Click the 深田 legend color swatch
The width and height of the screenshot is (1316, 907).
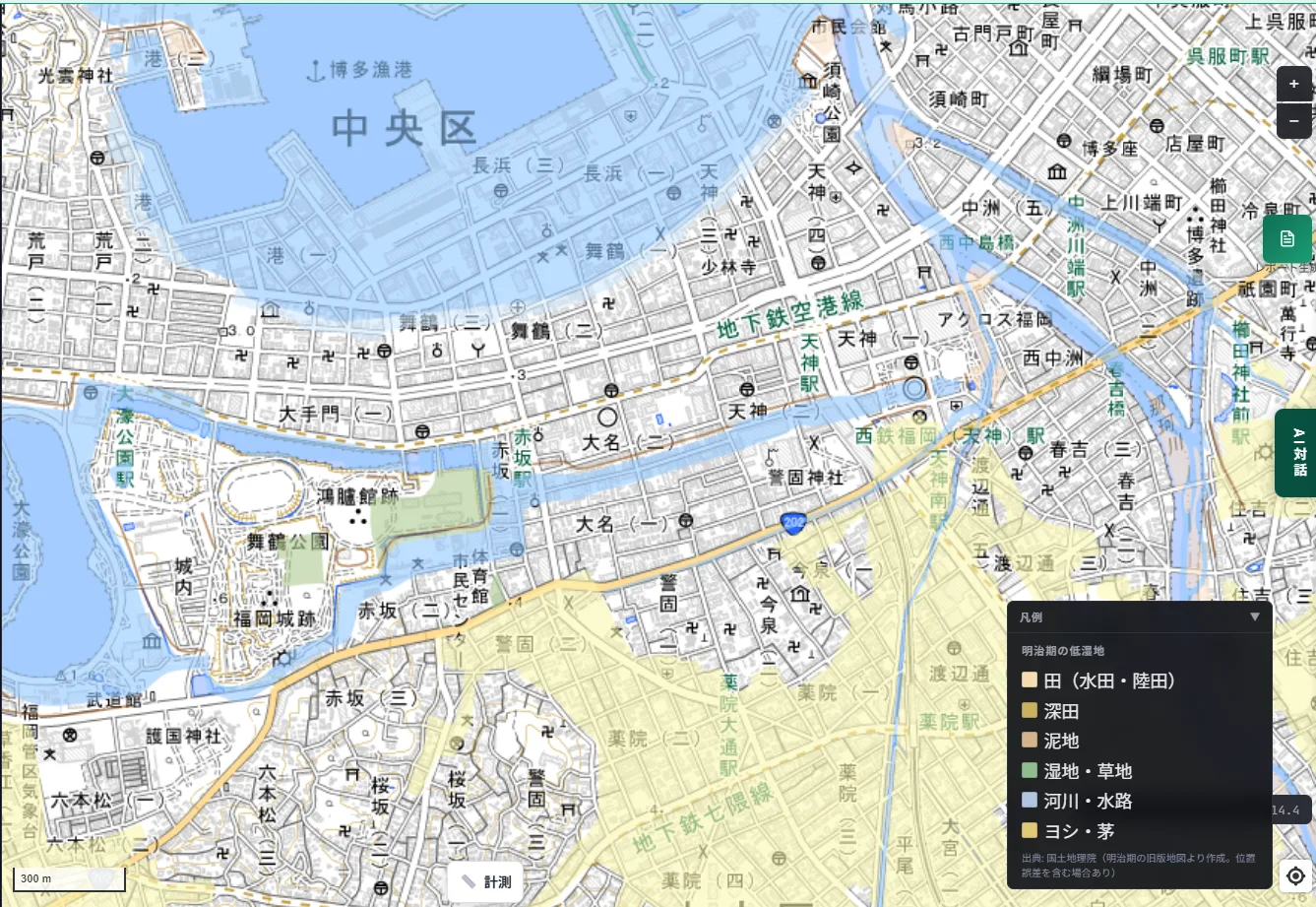click(x=1030, y=710)
